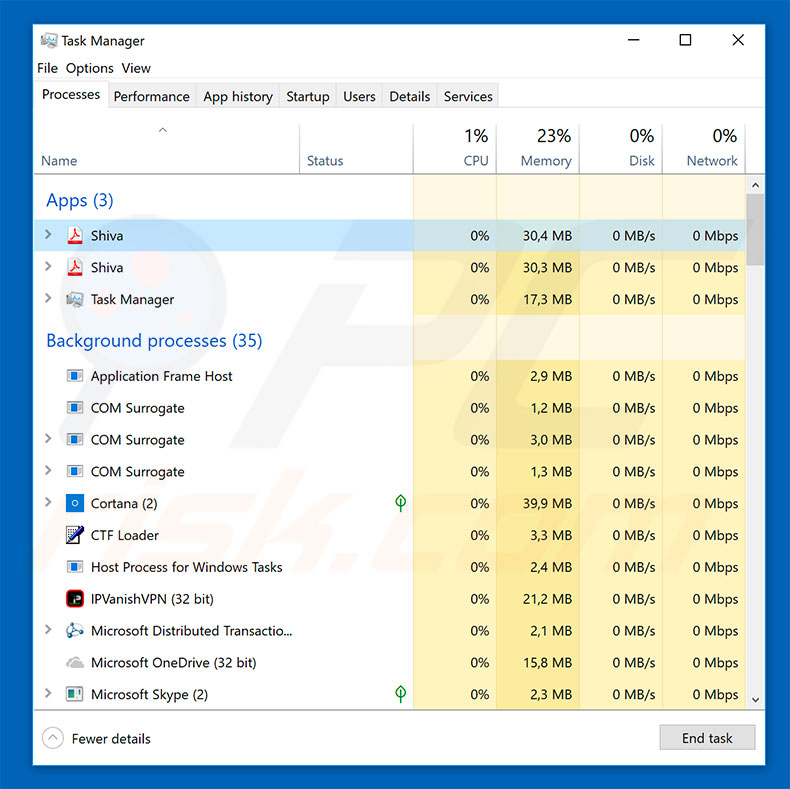Click the Microsoft OneDrive cloud icon
The image size is (790, 789).
coord(75,662)
